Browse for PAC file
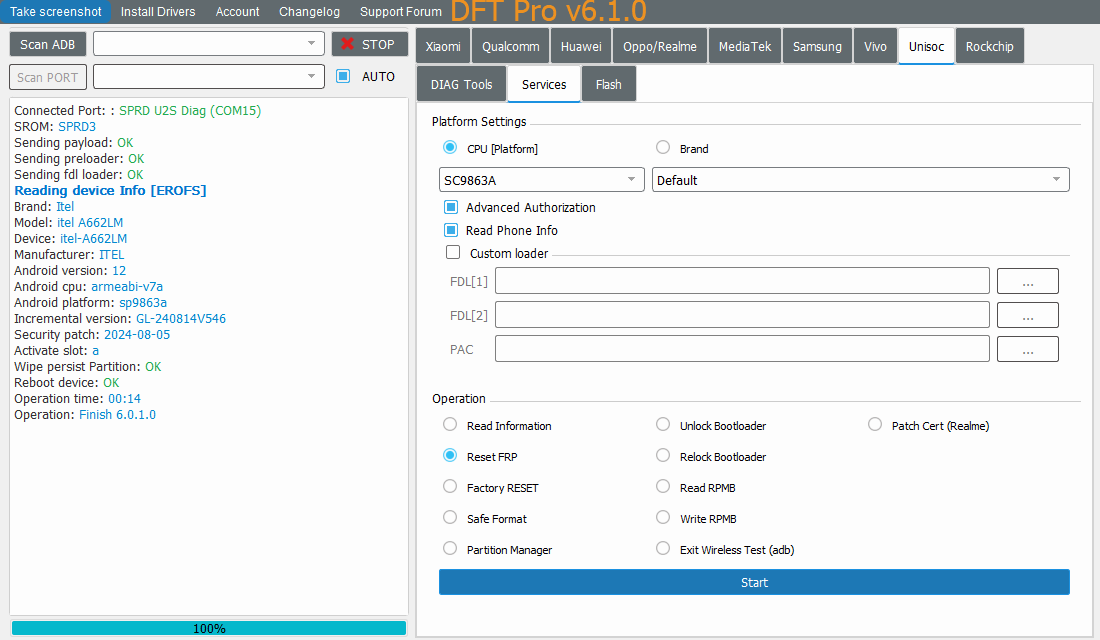Screen dimensions: 1100x640 [1027, 349]
